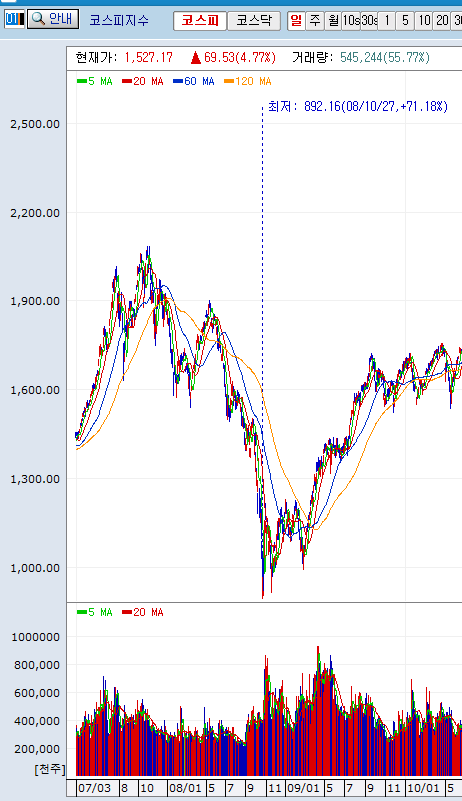This screenshot has width=462, height=801.
Task: Click the 10/01 date axis marker
Action: [x=424, y=788]
